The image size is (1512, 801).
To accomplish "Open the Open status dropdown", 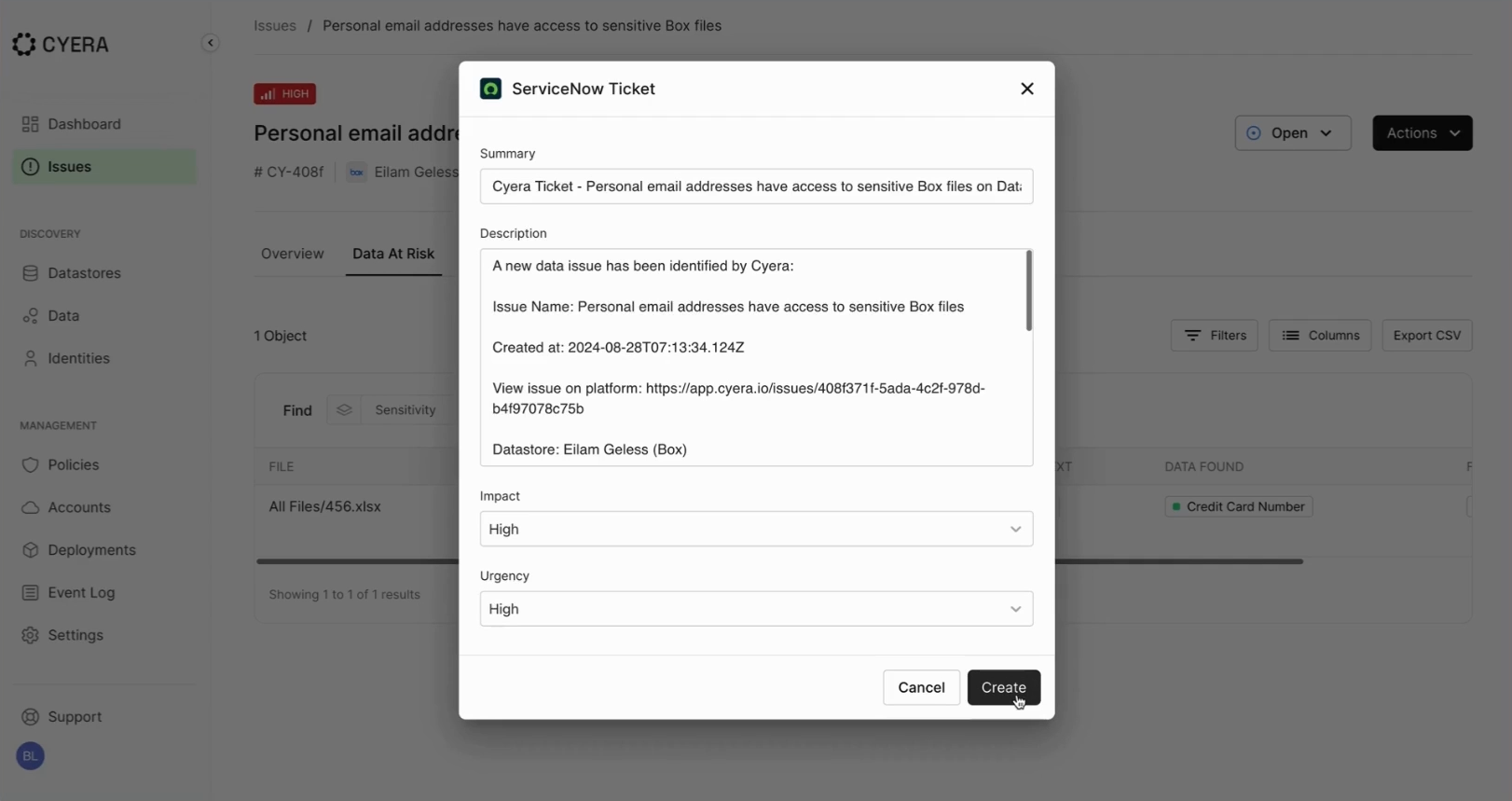I will coord(1293,133).
